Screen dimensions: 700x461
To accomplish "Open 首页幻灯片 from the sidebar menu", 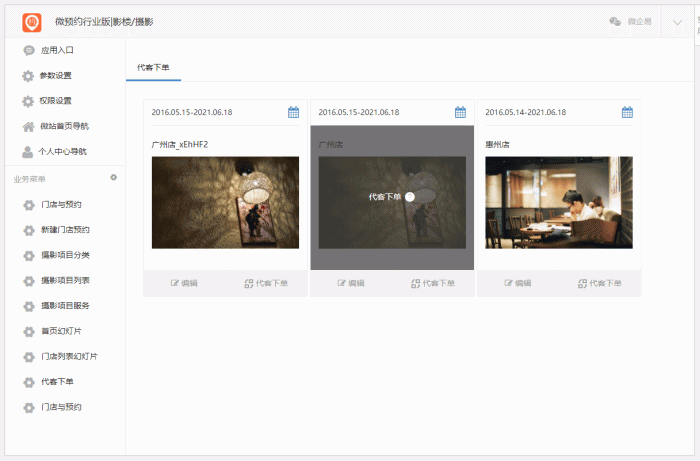I will click(x=62, y=331).
